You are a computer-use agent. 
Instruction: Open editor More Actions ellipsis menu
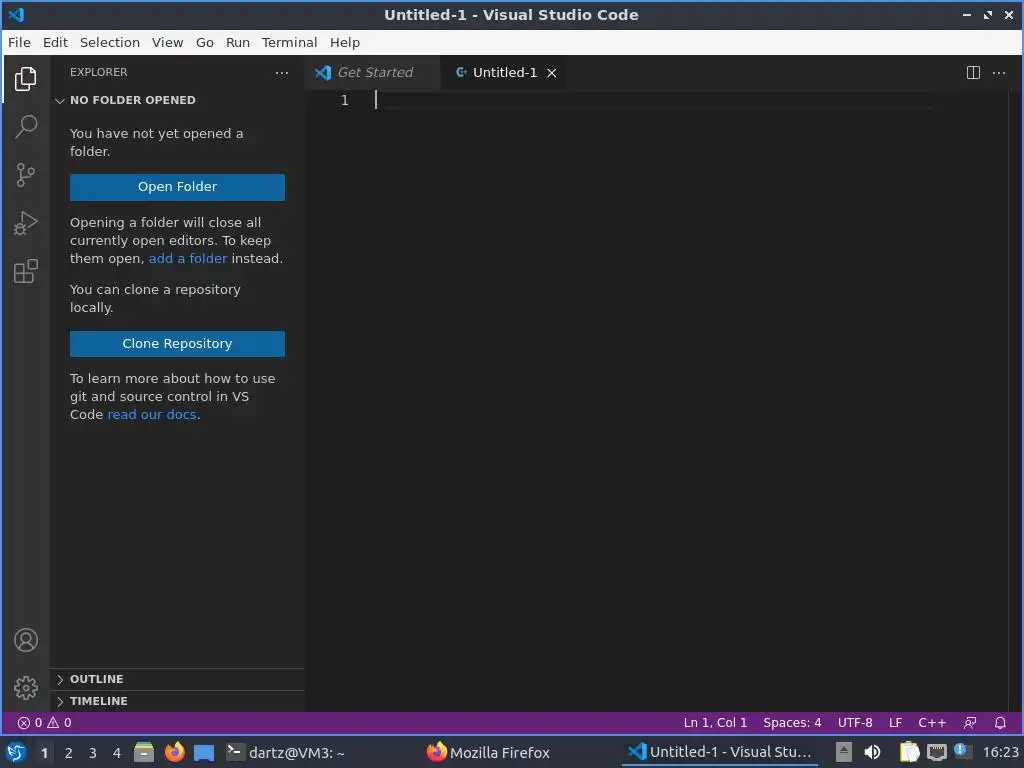coord(999,72)
